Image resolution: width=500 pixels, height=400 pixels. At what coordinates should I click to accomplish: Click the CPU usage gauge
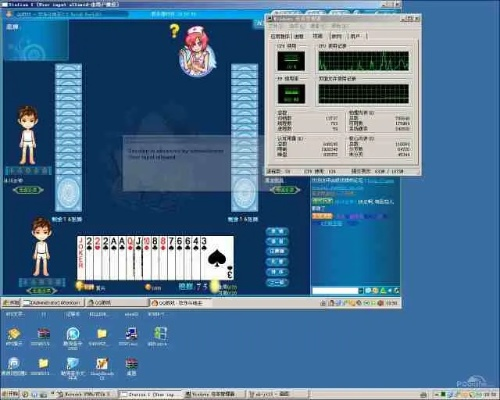point(291,61)
